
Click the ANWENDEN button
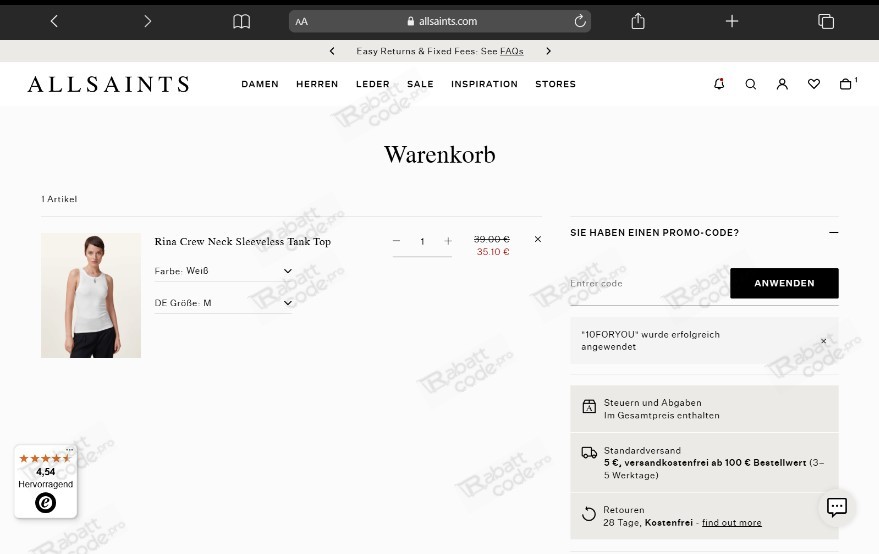click(x=784, y=283)
